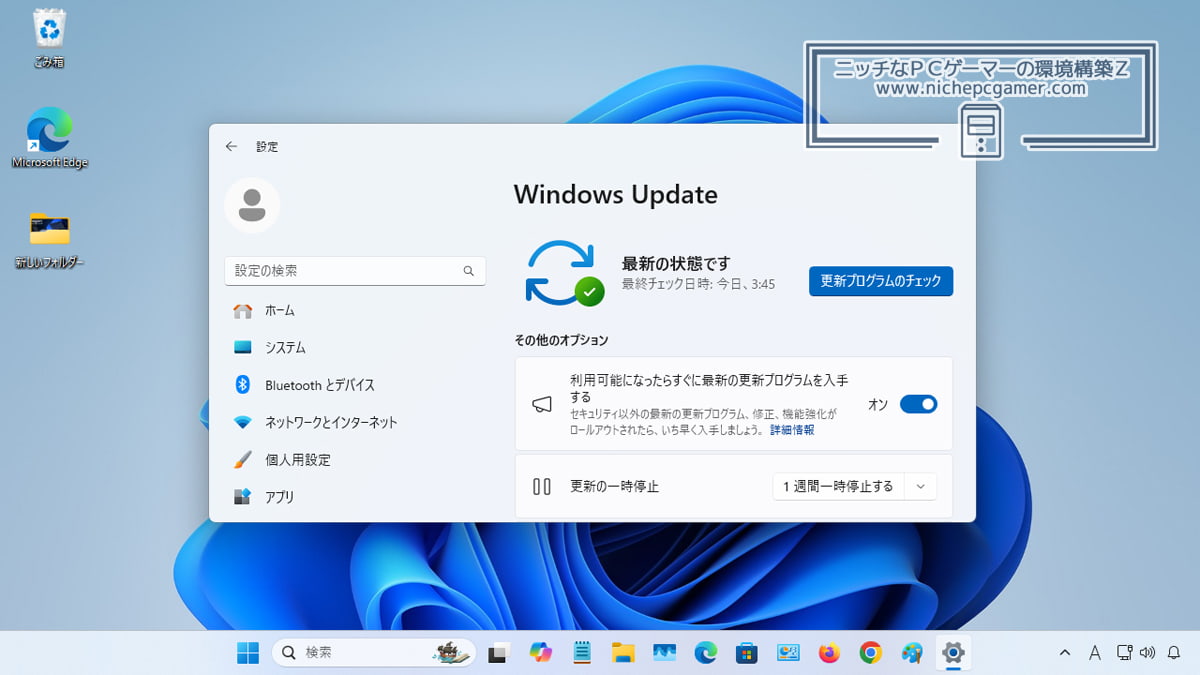Launch Firefox from the taskbar

[x=829, y=653]
